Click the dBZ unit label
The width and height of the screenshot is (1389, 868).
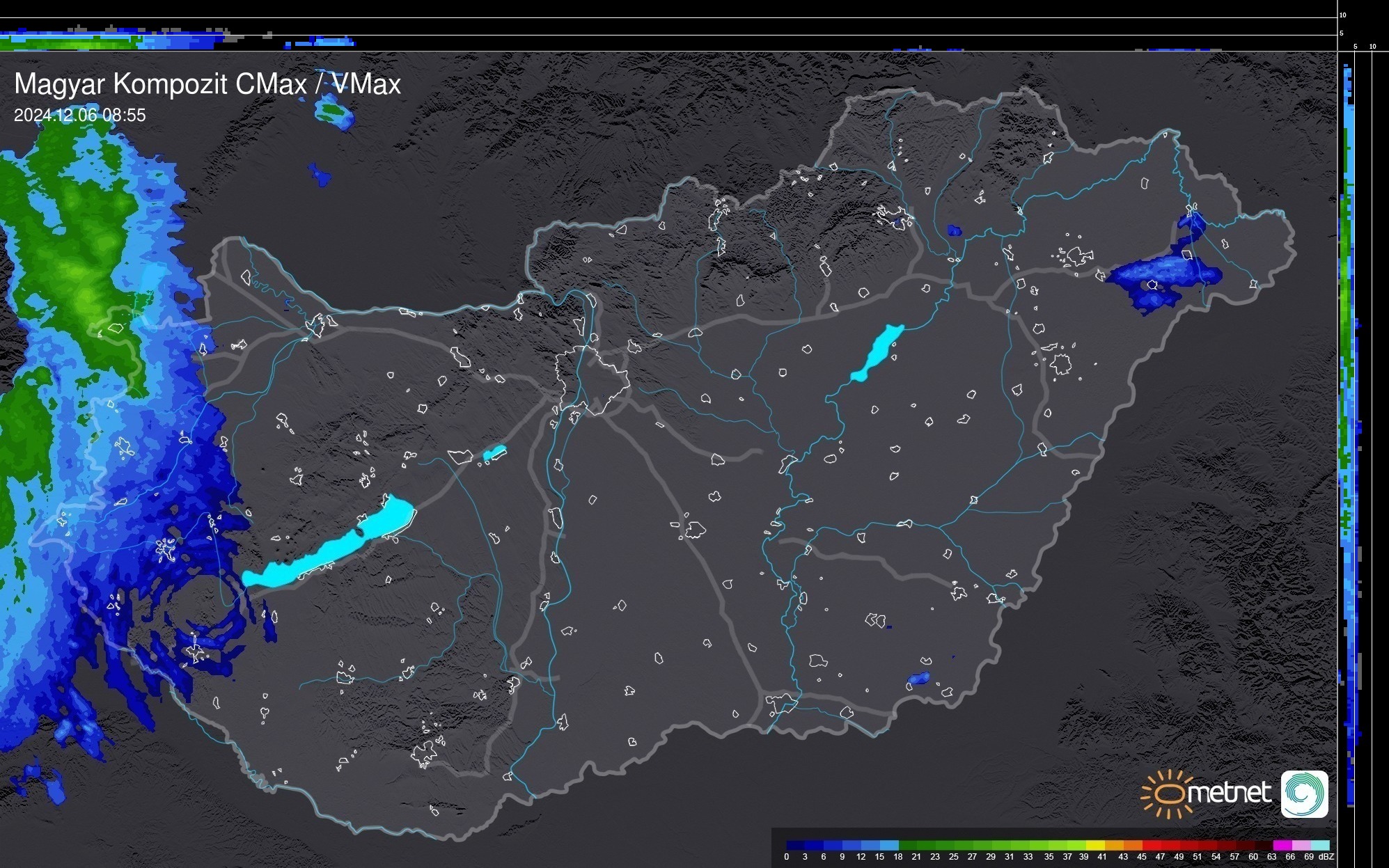[x=1326, y=857]
